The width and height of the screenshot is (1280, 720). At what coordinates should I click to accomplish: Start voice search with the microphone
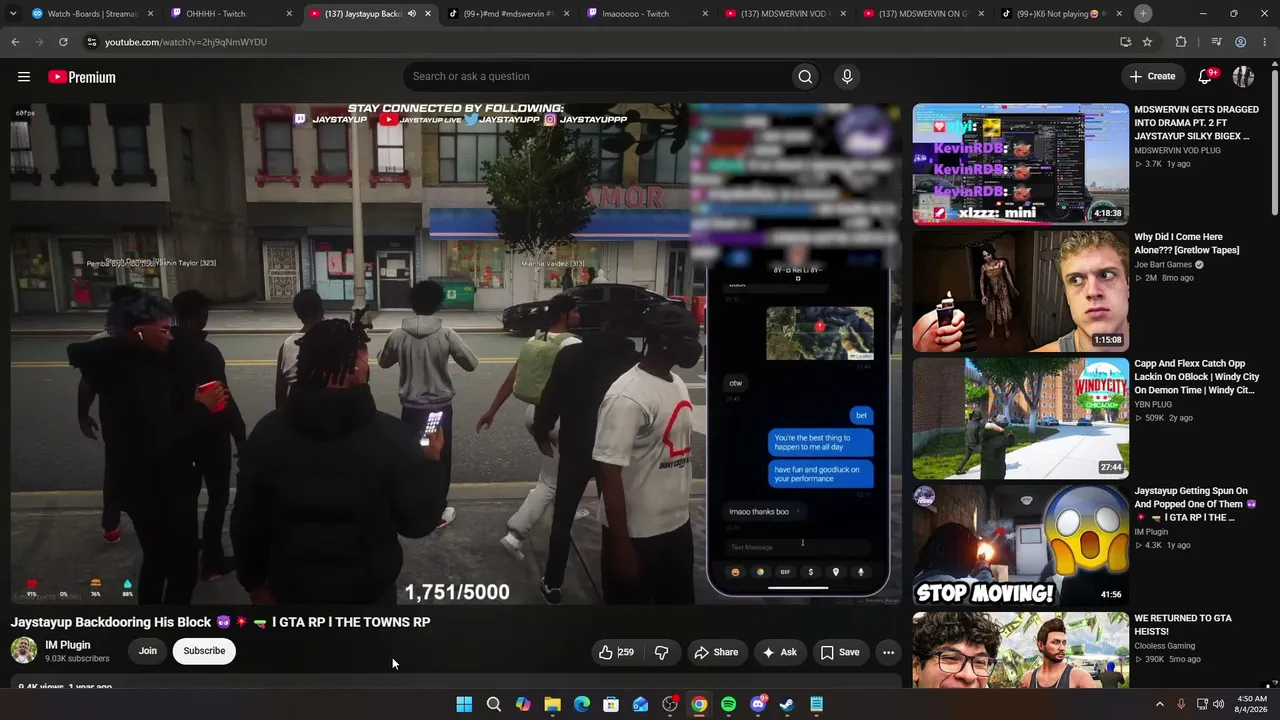click(847, 77)
